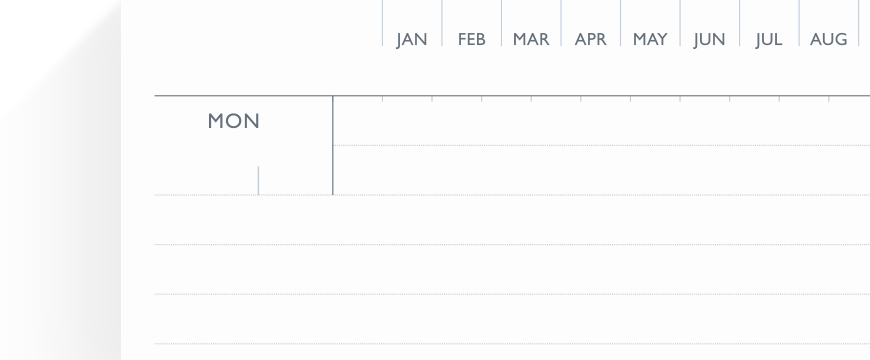Switch to the MAR tab
Image resolution: width=870 pixels, height=360 pixels.
pos(531,23)
